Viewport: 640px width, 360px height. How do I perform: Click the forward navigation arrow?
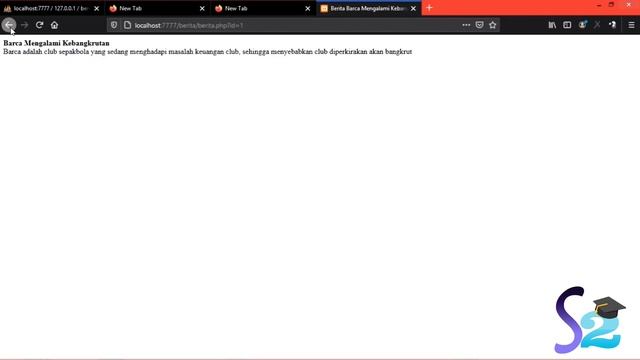24,25
